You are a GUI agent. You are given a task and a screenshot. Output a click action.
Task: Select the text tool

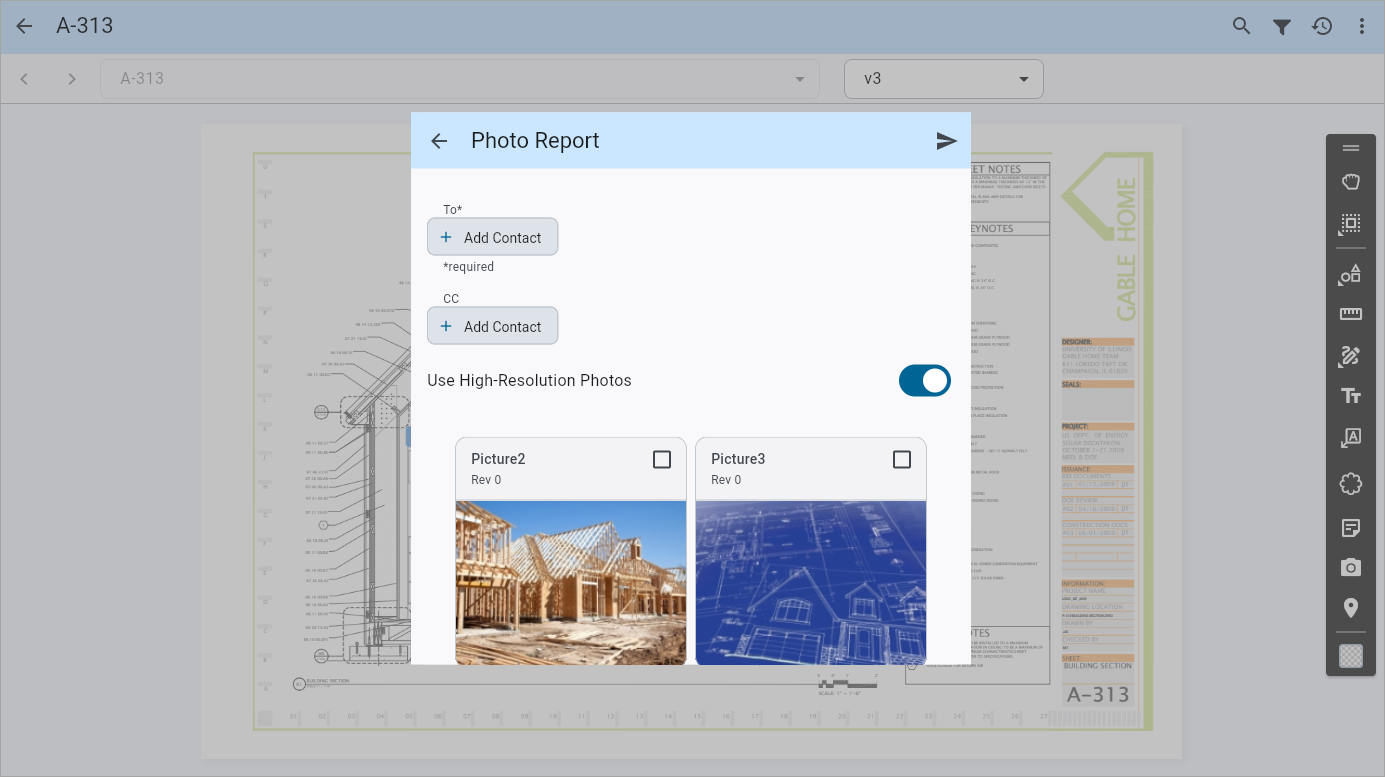coord(1351,396)
